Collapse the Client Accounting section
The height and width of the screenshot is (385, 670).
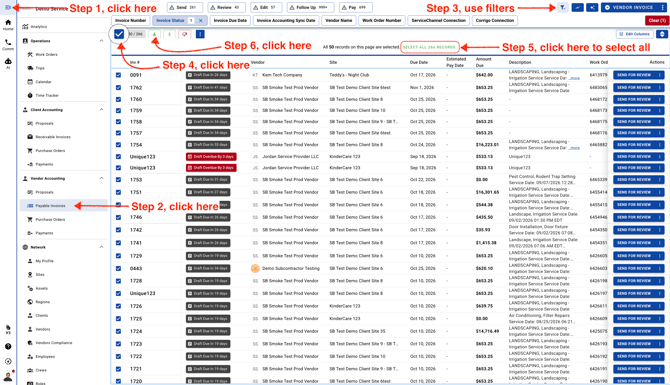[101, 110]
